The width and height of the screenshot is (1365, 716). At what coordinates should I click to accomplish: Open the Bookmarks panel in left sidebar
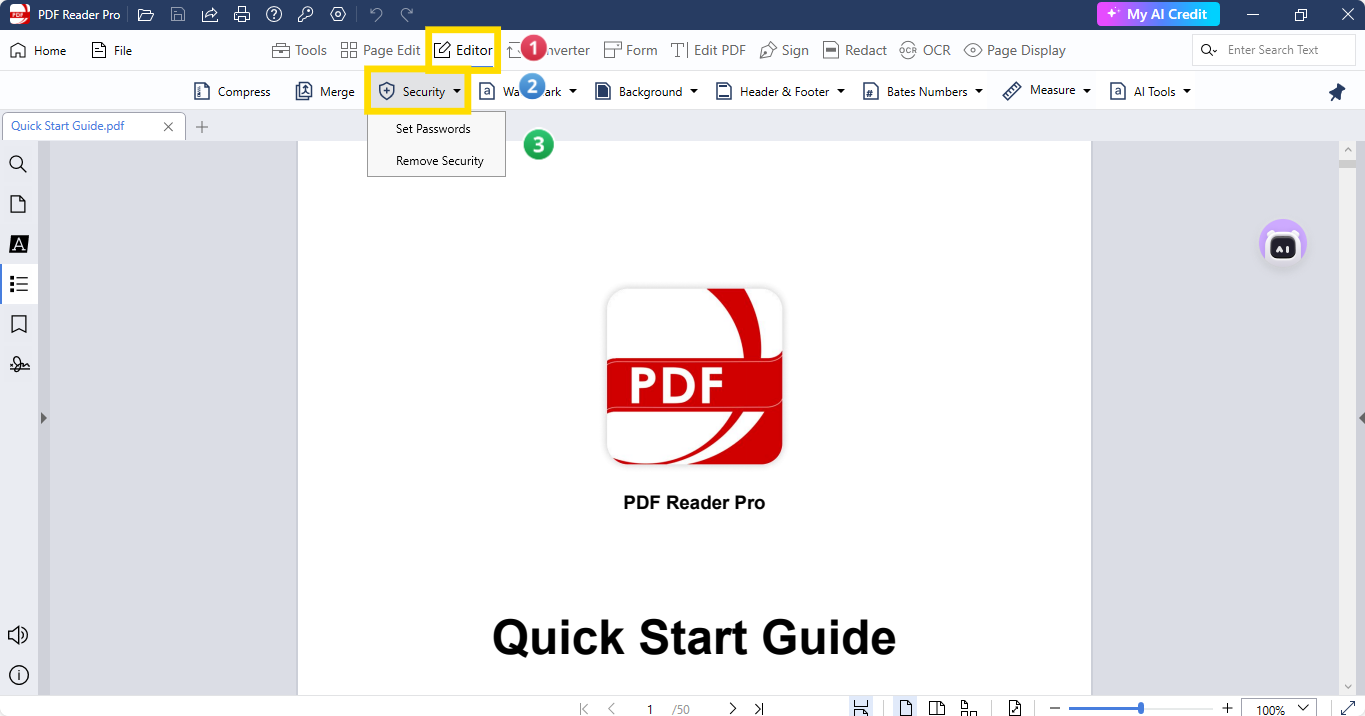coord(18,324)
